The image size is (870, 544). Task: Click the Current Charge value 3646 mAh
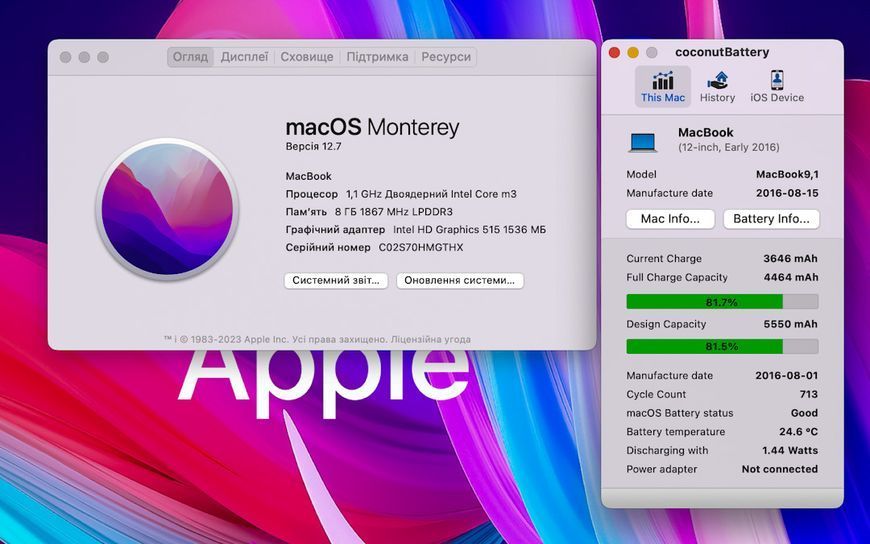point(790,259)
